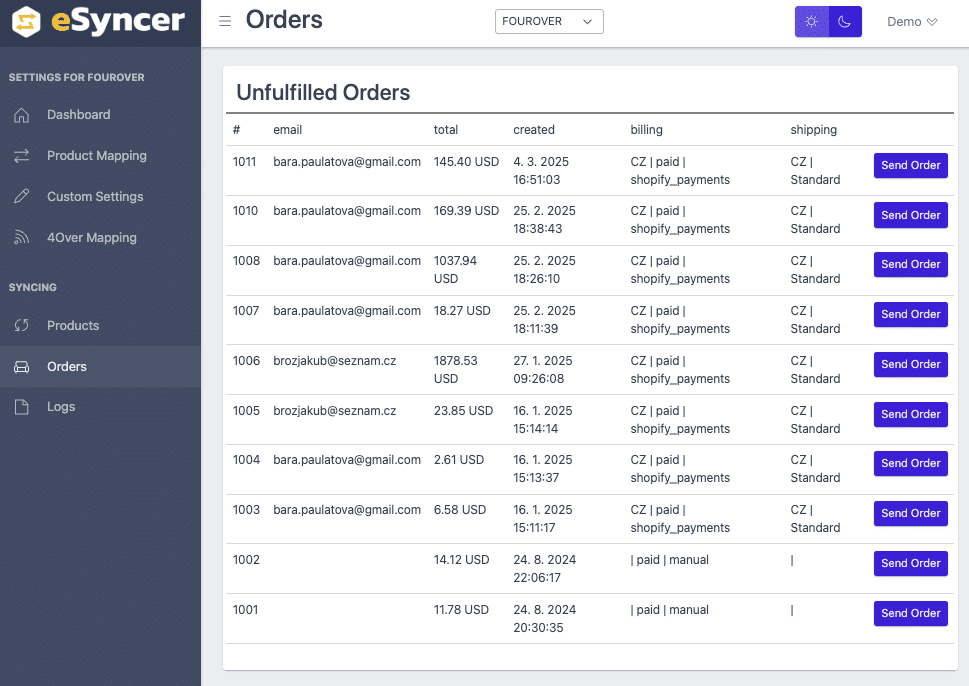Click the 145.40 USD total
This screenshot has height=686, width=969.
click(466, 162)
